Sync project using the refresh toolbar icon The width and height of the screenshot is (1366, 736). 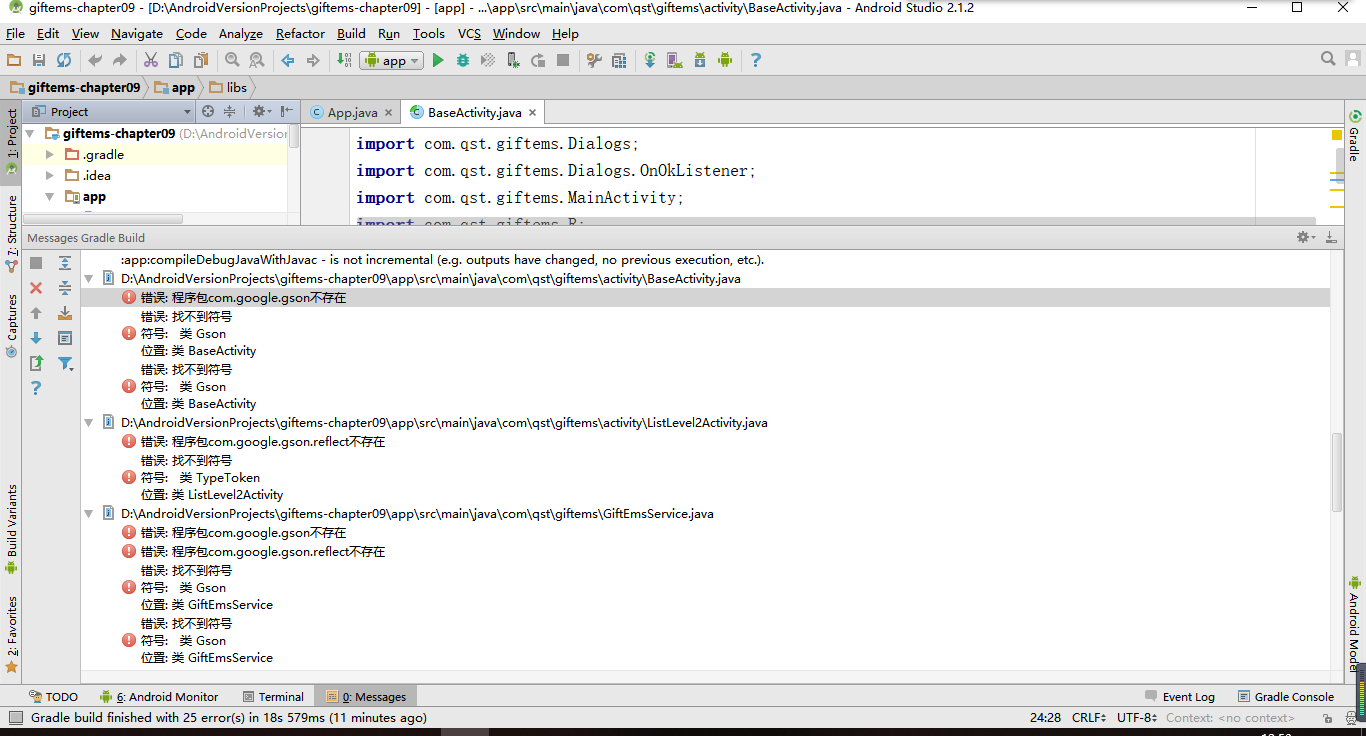[64, 60]
